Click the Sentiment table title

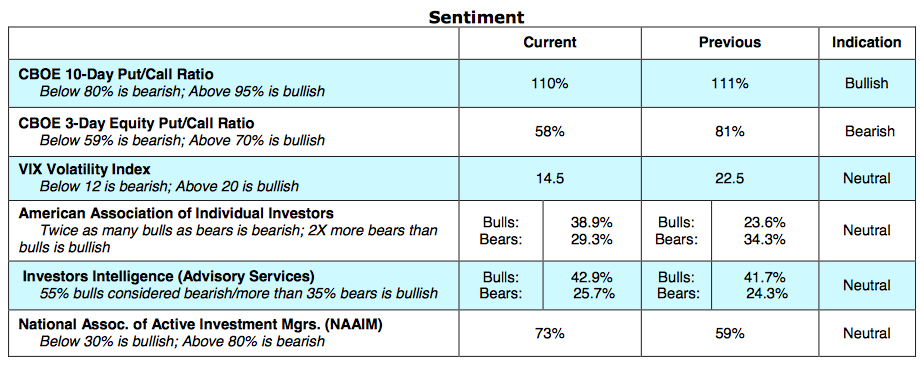[x=476, y=17]
